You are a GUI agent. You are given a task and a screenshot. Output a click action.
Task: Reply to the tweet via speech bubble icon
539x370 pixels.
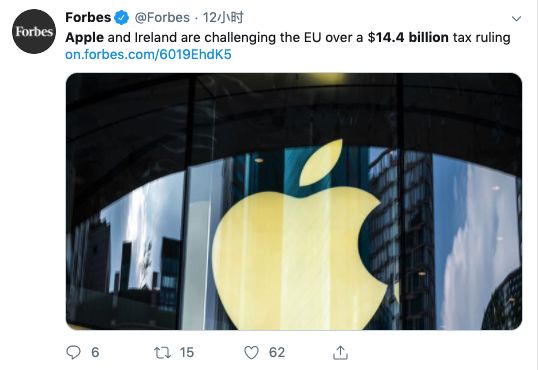73,352
